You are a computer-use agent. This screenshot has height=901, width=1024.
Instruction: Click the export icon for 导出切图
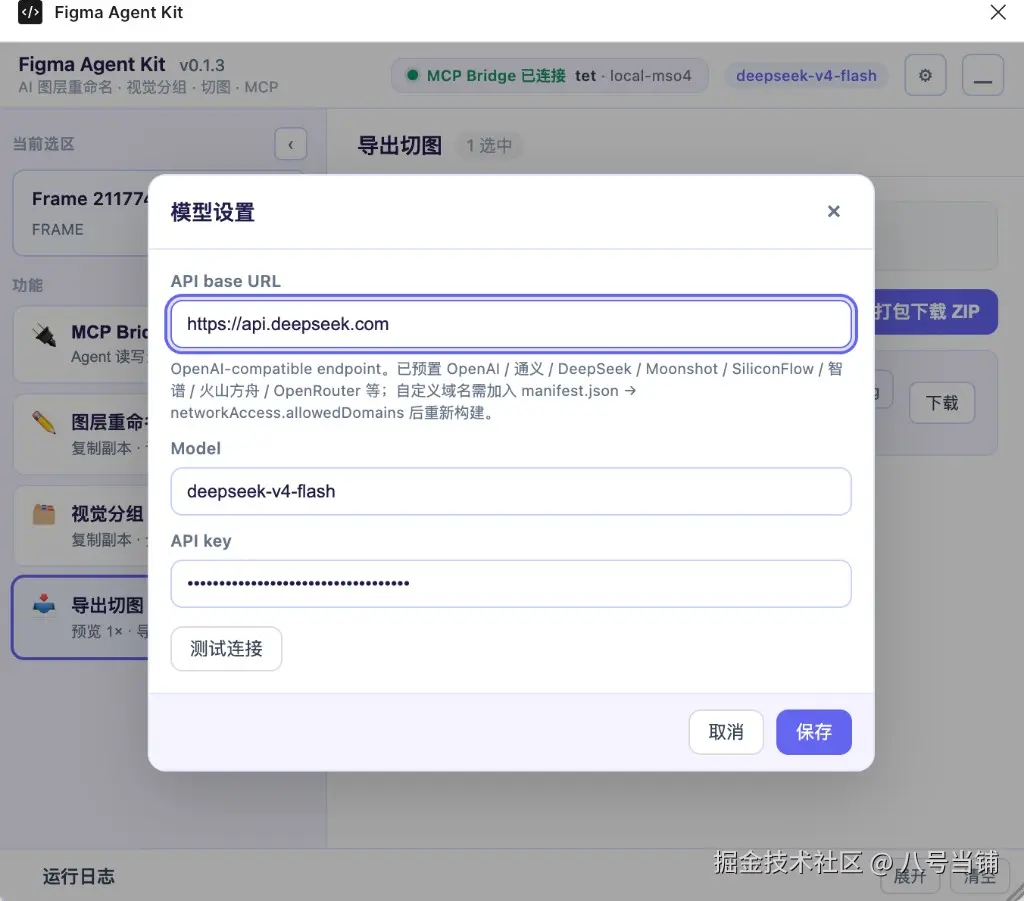click(44, 605)
